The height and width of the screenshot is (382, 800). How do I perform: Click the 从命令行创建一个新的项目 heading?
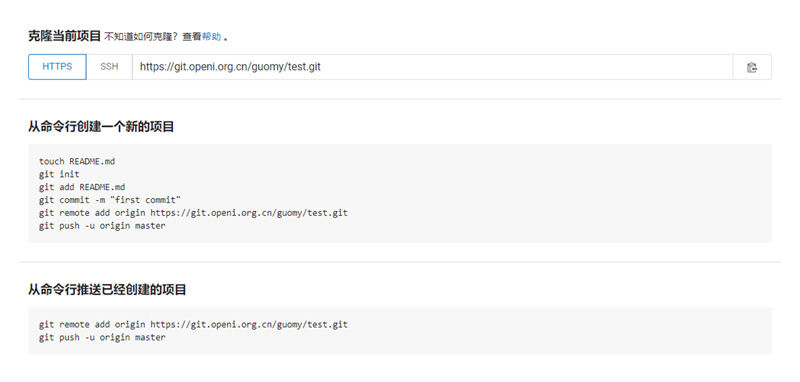click(x=101, y=126)
